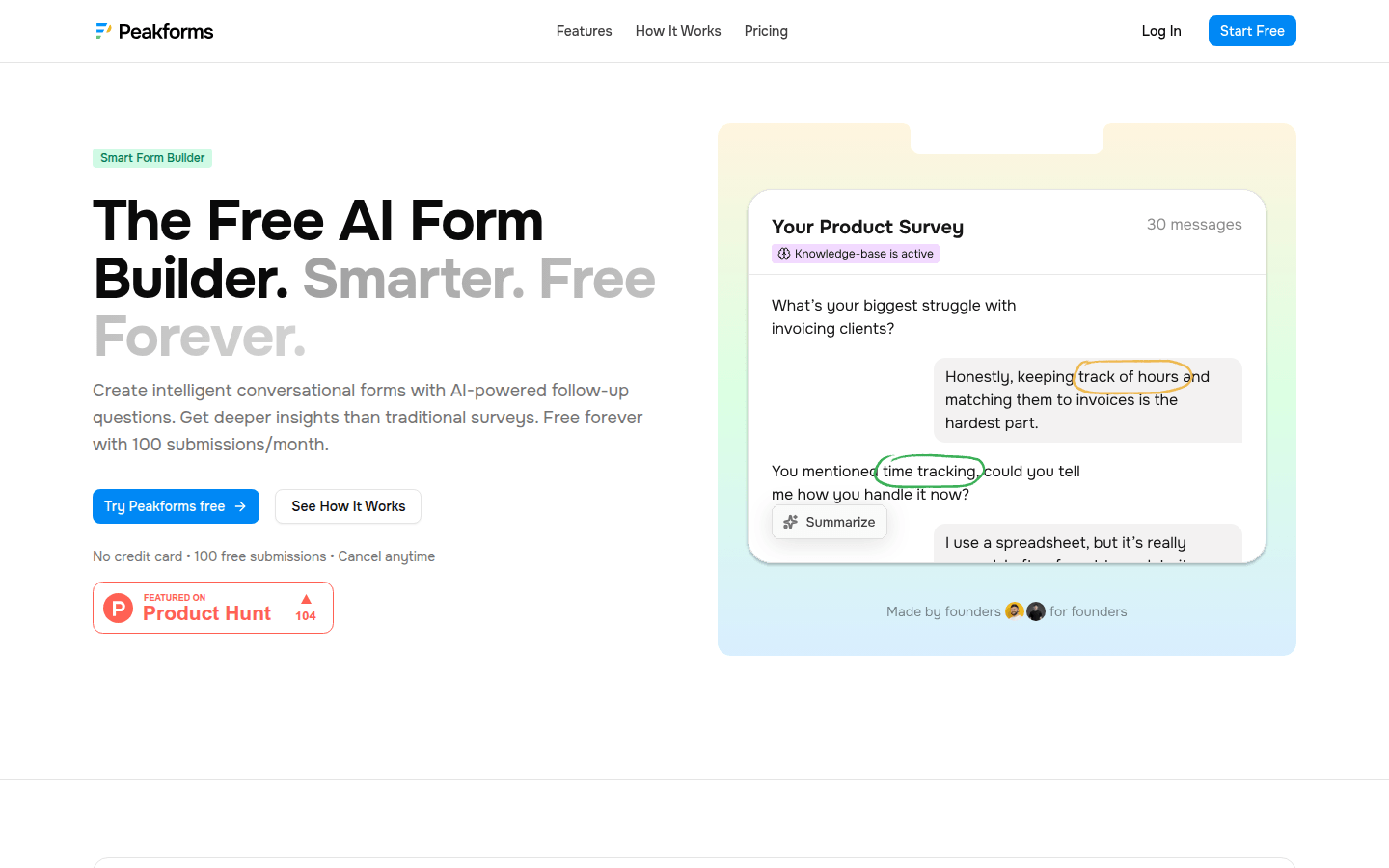
Task: Click the Product Hunt circular P icon
Action: 118,608
